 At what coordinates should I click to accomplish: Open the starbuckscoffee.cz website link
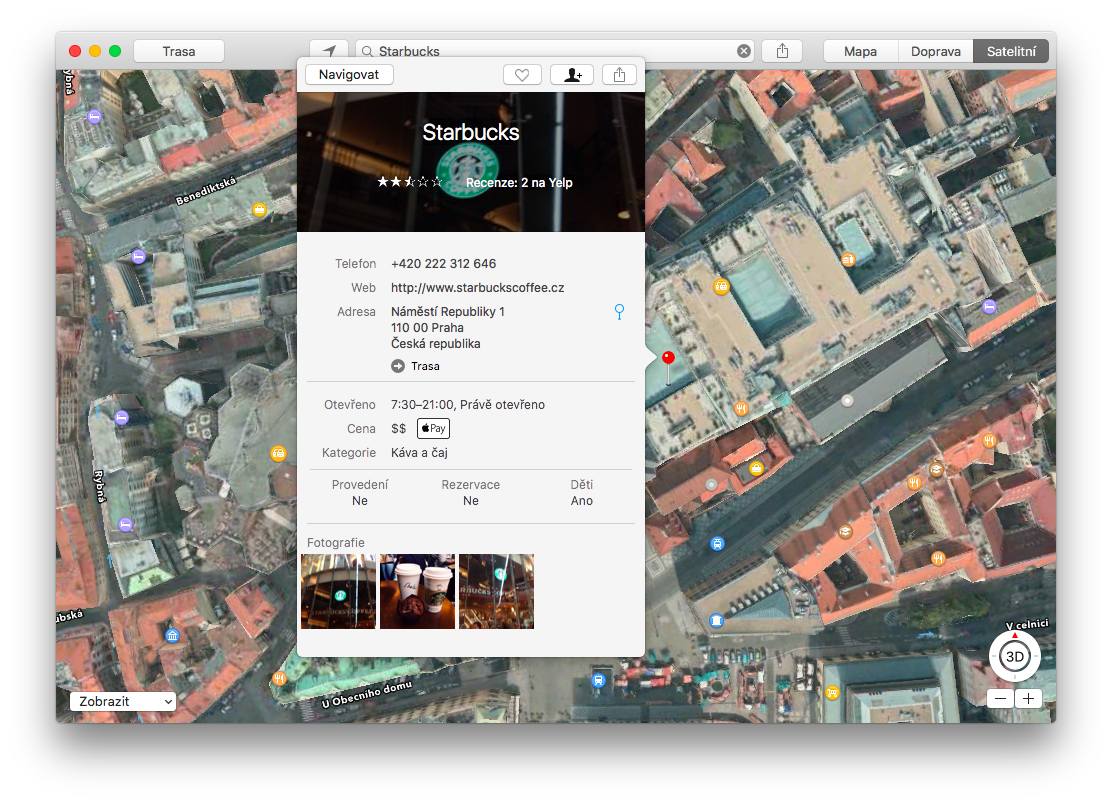477,288
